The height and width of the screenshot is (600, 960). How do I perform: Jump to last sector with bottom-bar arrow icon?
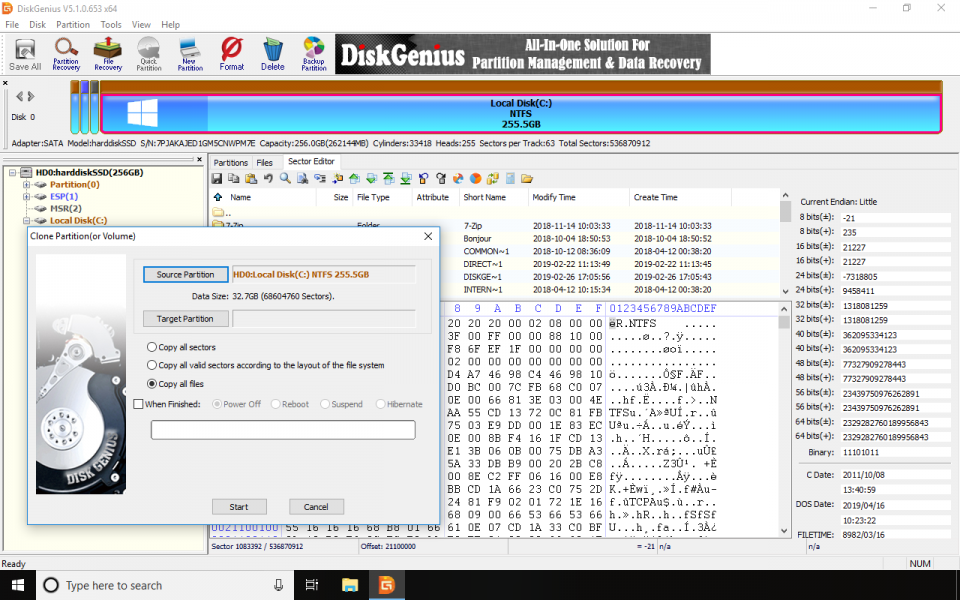point(405,179)
